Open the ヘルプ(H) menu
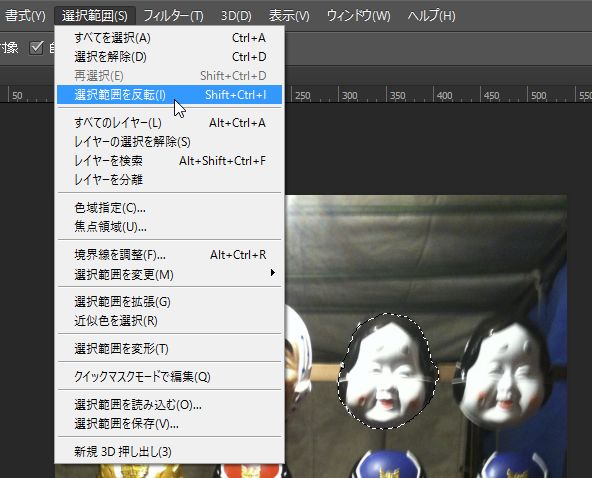The height and width of the screenshot is (478, 592). point(431,15)
